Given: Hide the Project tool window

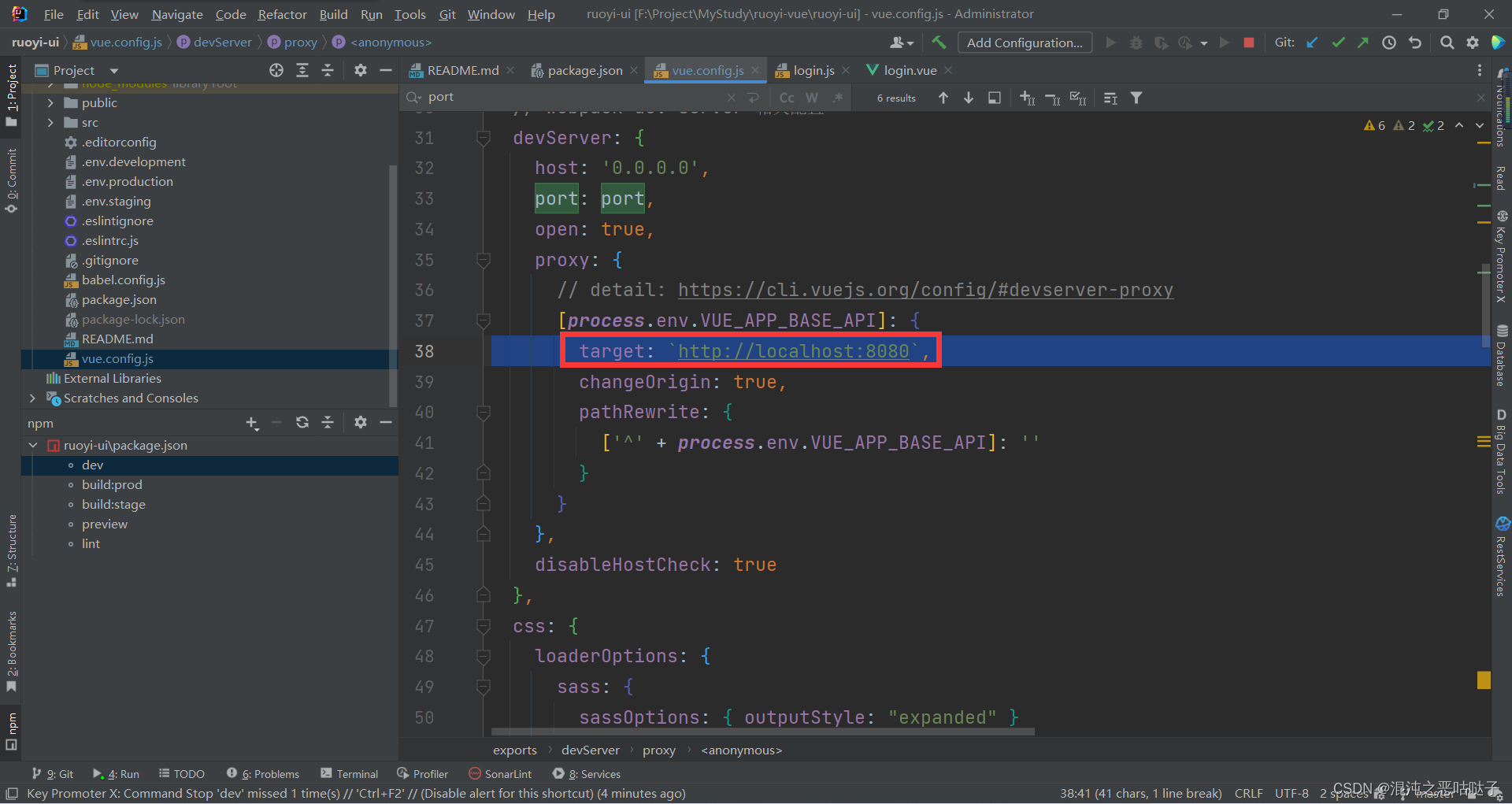Looking at the screenshot, I should click(x=386, y=70).
